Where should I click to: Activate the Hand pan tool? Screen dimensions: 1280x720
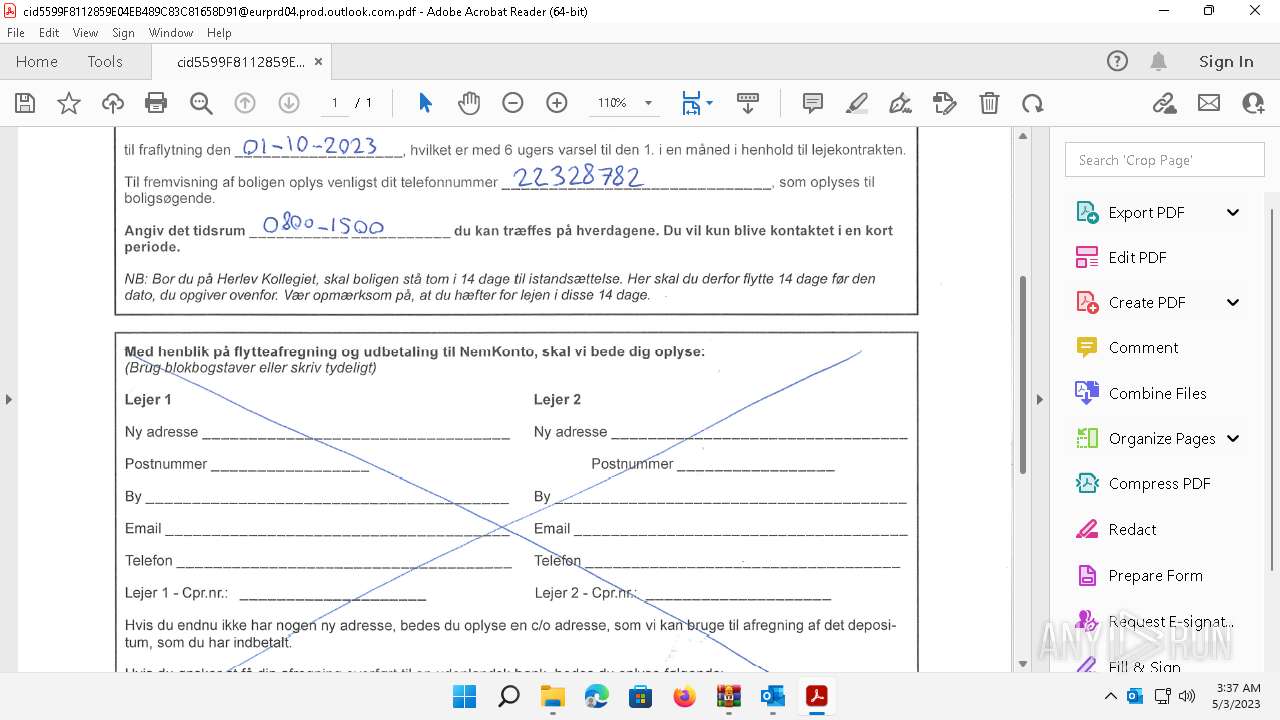coord(469,103)
